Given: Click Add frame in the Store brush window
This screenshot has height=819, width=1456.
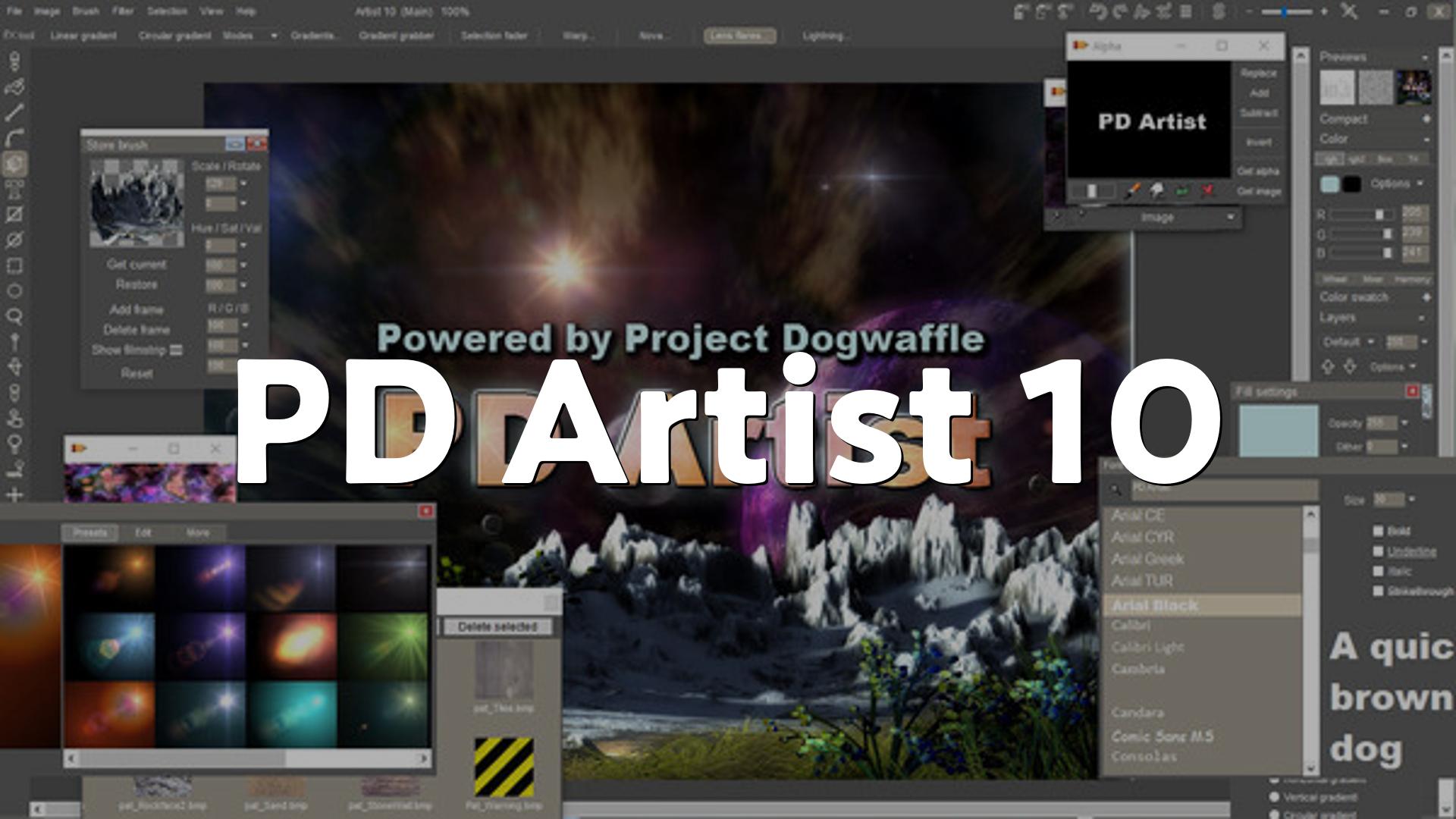Looking at the screenshot, I should click(136, 309).
